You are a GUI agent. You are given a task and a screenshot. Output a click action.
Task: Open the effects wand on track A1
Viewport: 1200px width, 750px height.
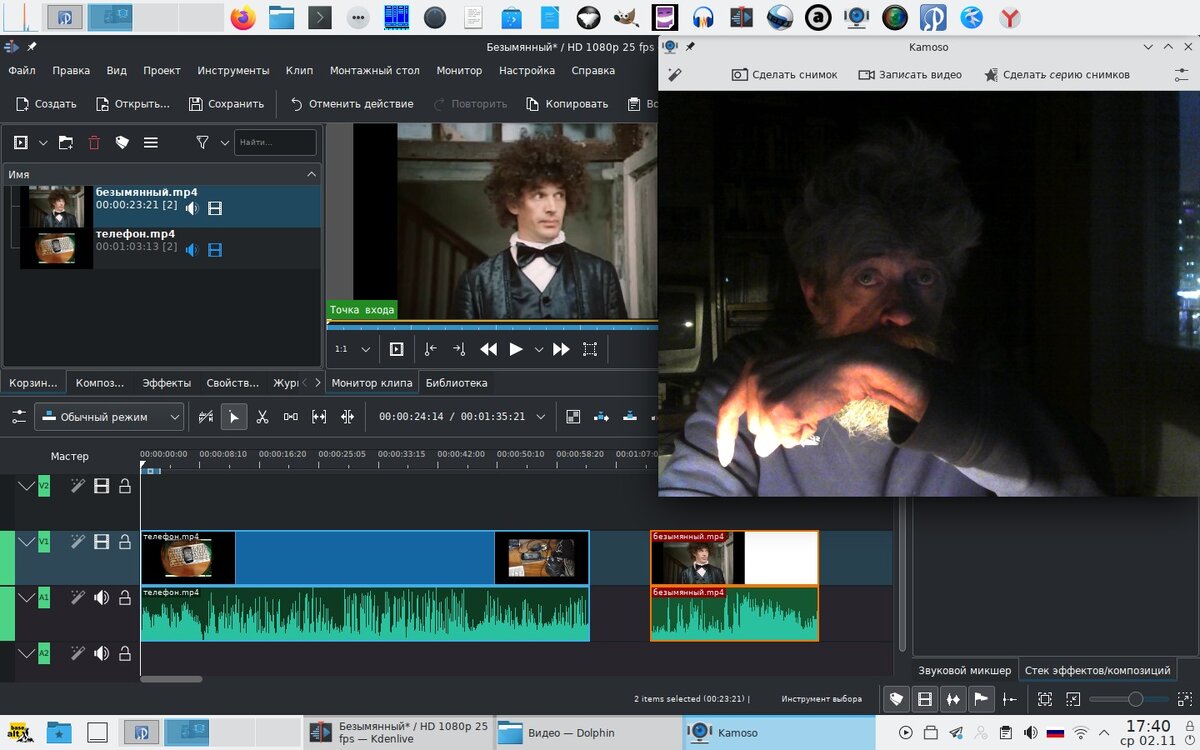[77, 597]
